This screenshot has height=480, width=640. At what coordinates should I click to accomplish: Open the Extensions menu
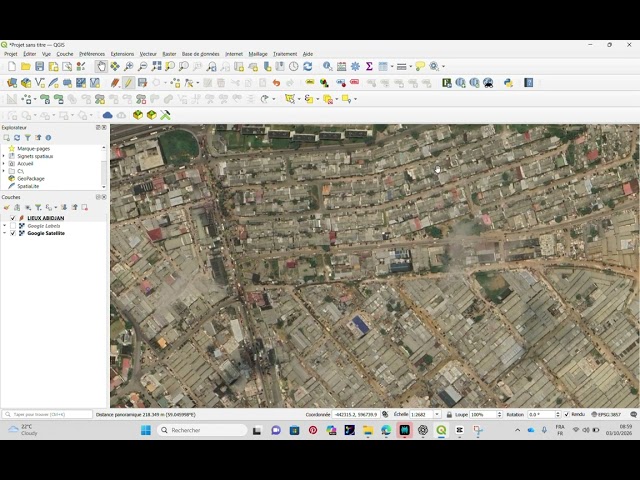(122, 54)
